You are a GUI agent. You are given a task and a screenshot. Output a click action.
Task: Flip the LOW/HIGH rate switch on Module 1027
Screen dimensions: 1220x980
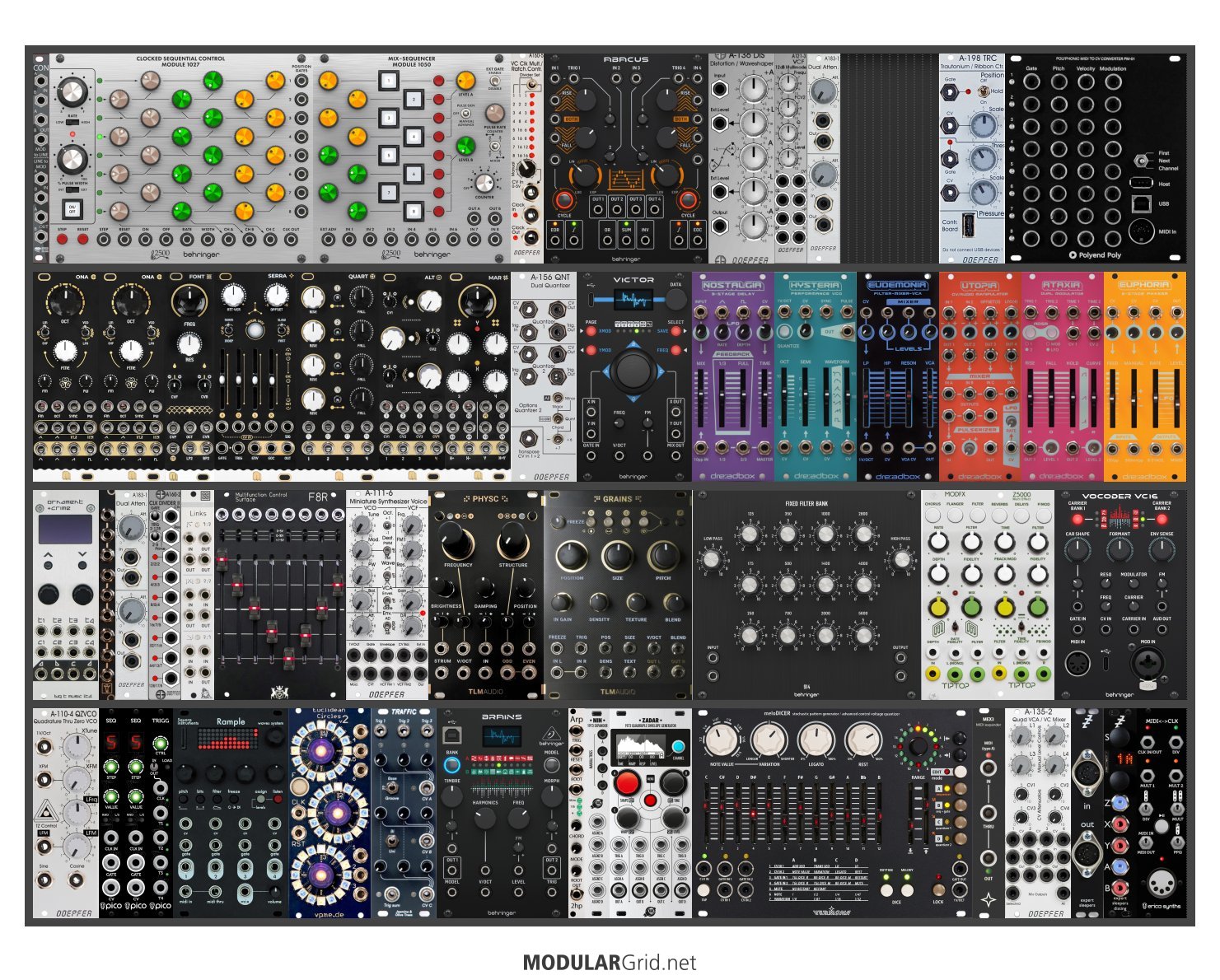(72, 122)
